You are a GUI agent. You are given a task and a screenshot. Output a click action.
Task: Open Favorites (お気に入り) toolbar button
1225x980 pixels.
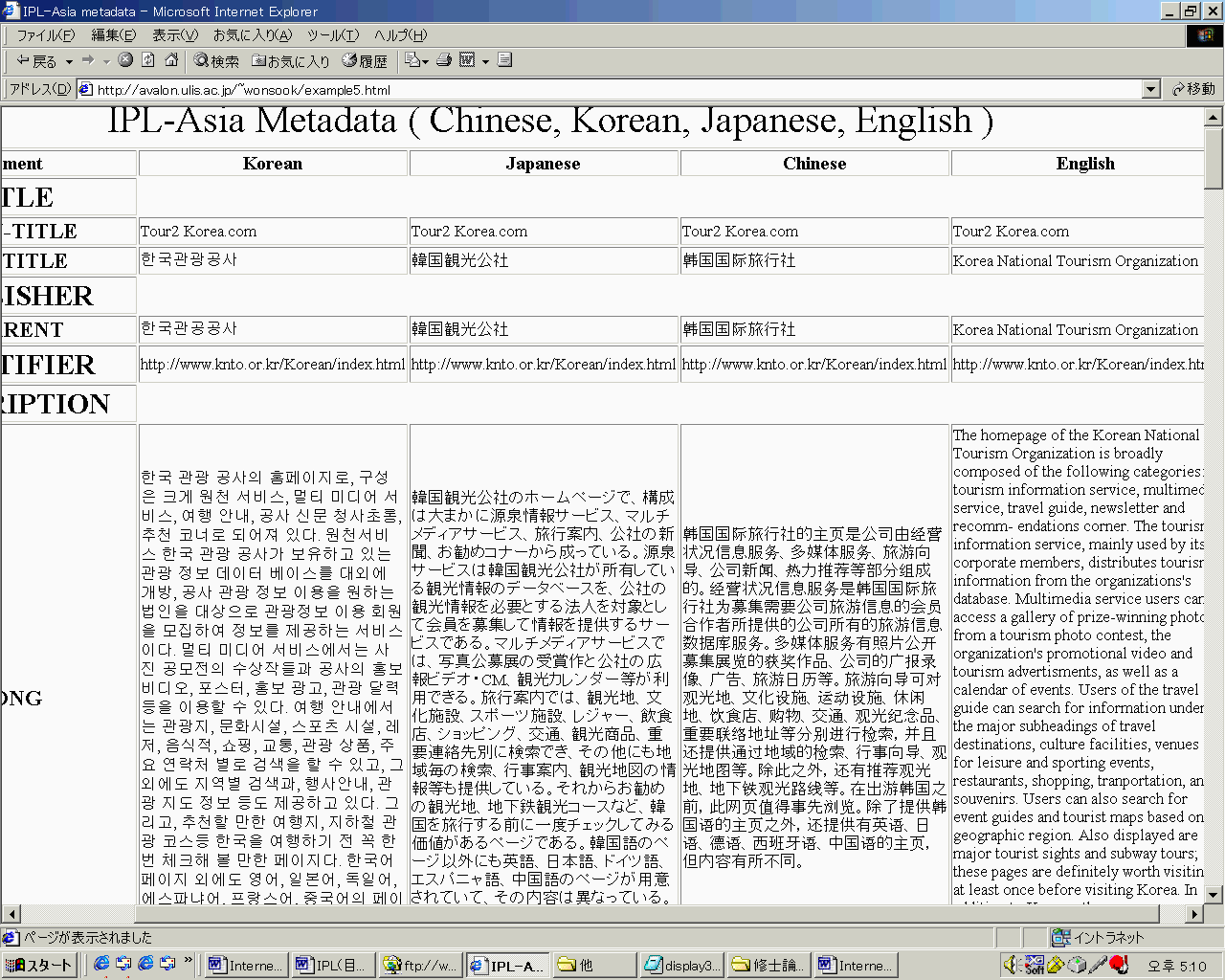click(290, 61)
